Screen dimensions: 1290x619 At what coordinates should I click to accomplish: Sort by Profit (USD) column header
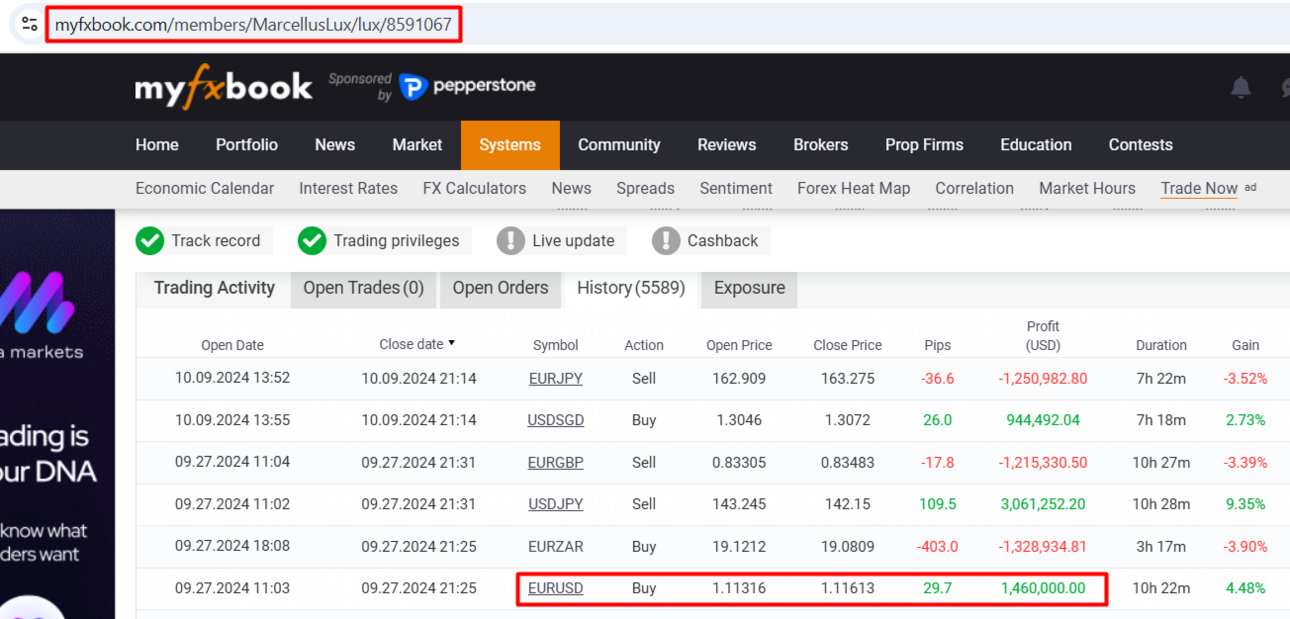click(x=1043, y=336)
